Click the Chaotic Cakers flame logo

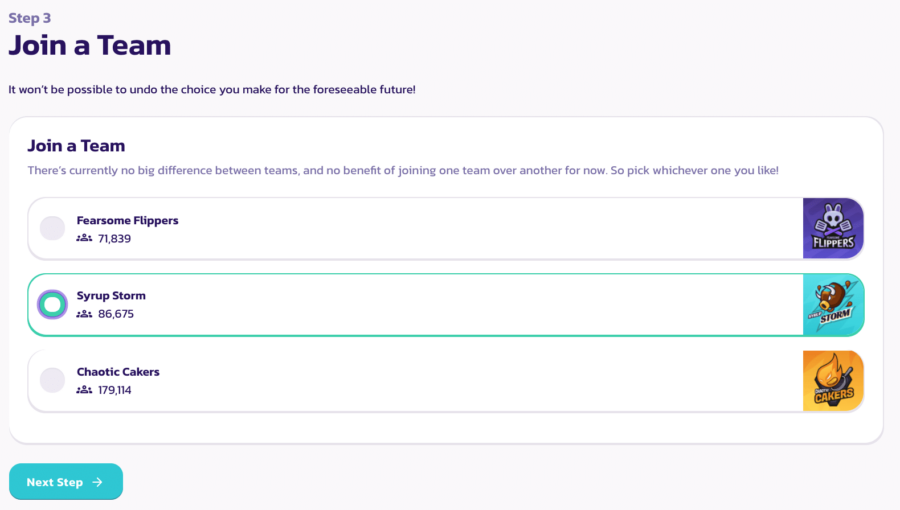pos(833,381)
